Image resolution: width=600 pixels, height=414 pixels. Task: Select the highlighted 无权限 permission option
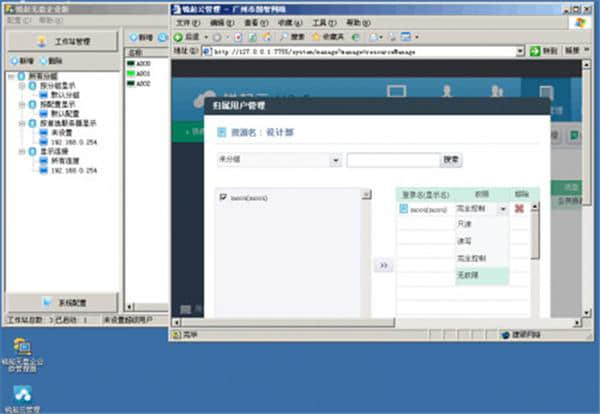click(x=482, y=275)
